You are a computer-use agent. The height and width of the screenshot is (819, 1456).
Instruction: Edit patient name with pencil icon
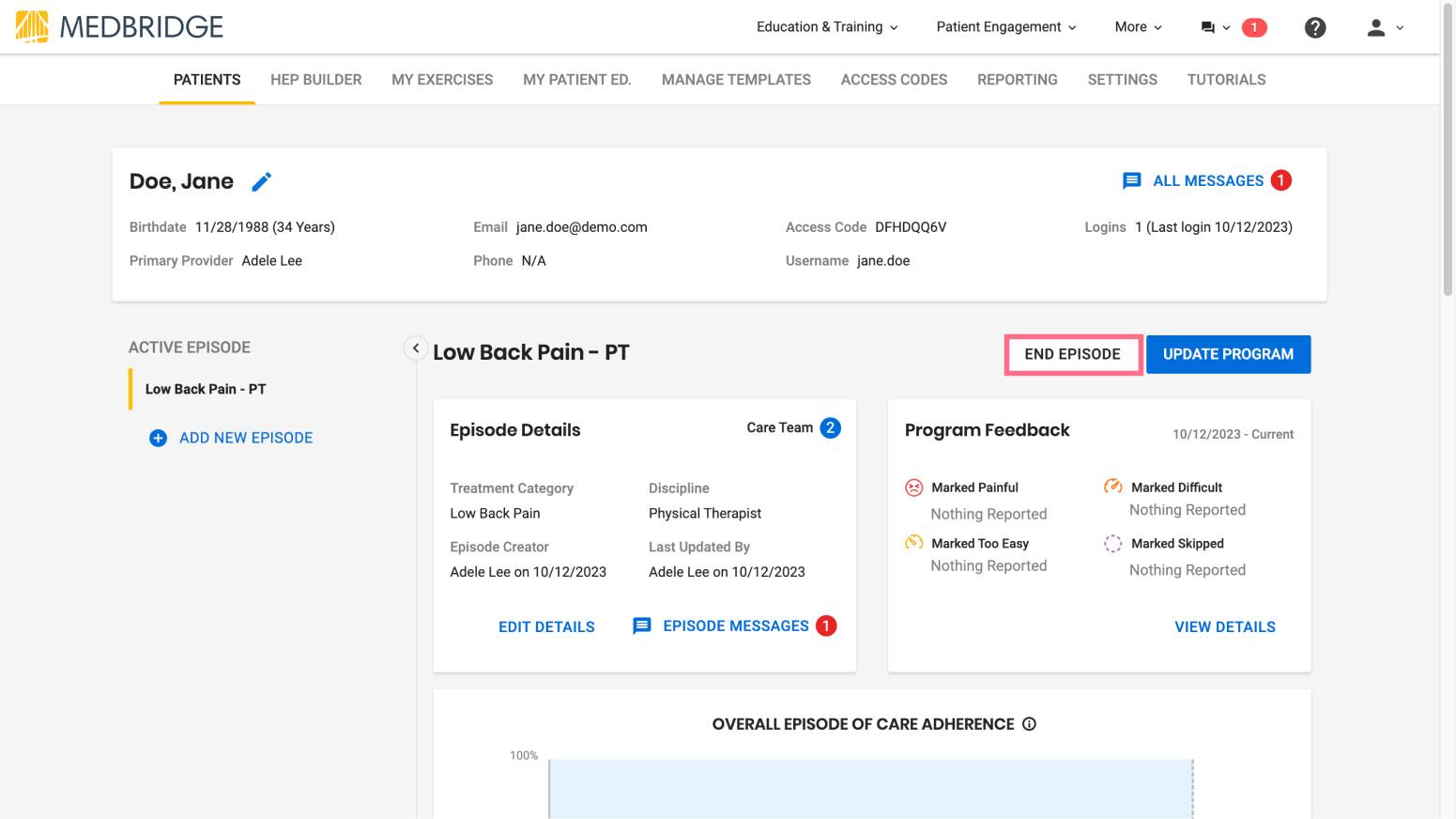pos(262,181)
